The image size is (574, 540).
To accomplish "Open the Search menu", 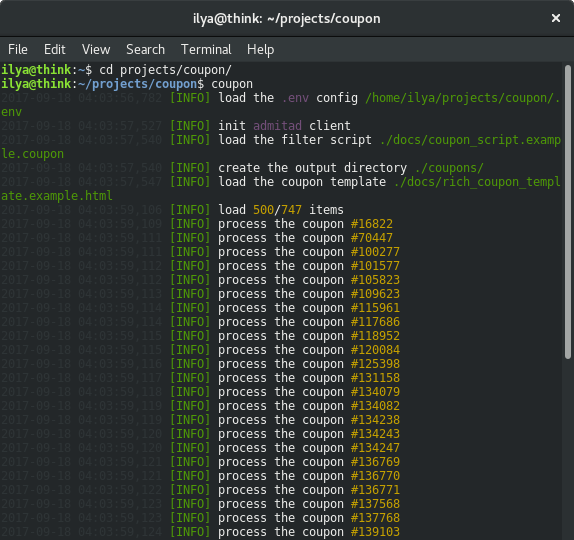I will [x=145, y=49].
